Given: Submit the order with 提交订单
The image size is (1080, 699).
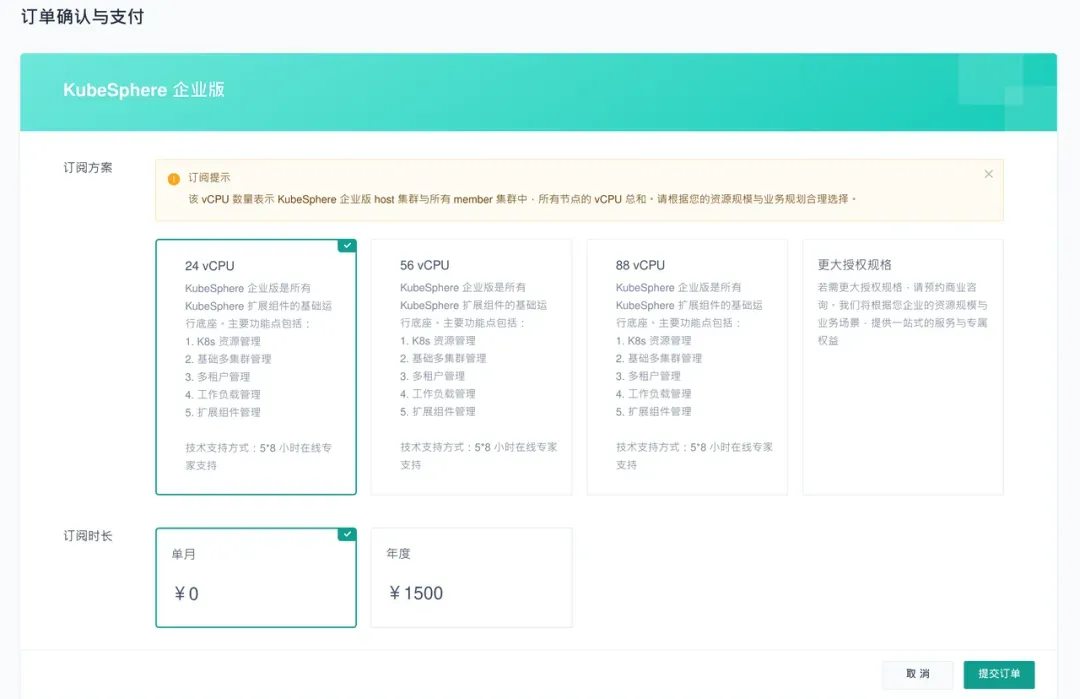Looking at the screenshot, I should pos(999,674).
